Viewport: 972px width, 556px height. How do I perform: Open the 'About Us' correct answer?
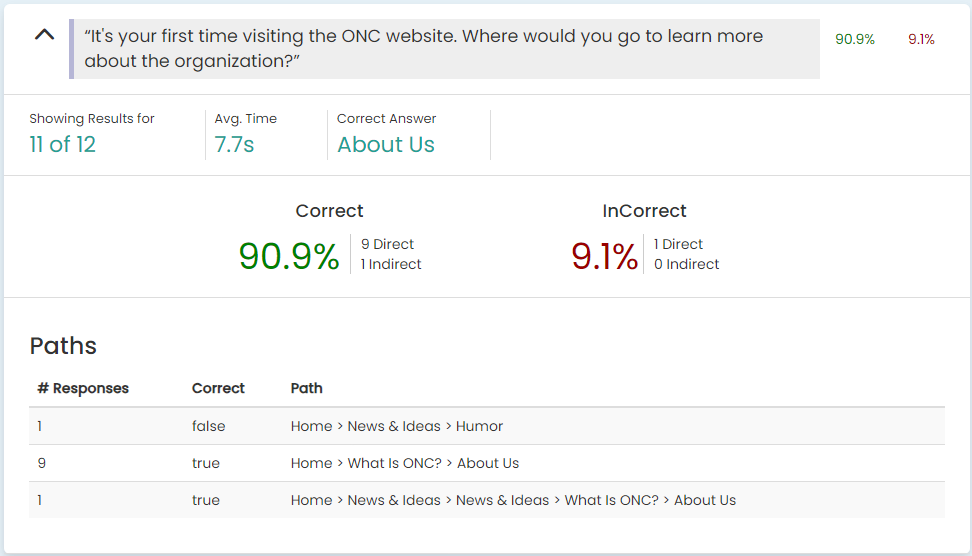click(386, 144)
